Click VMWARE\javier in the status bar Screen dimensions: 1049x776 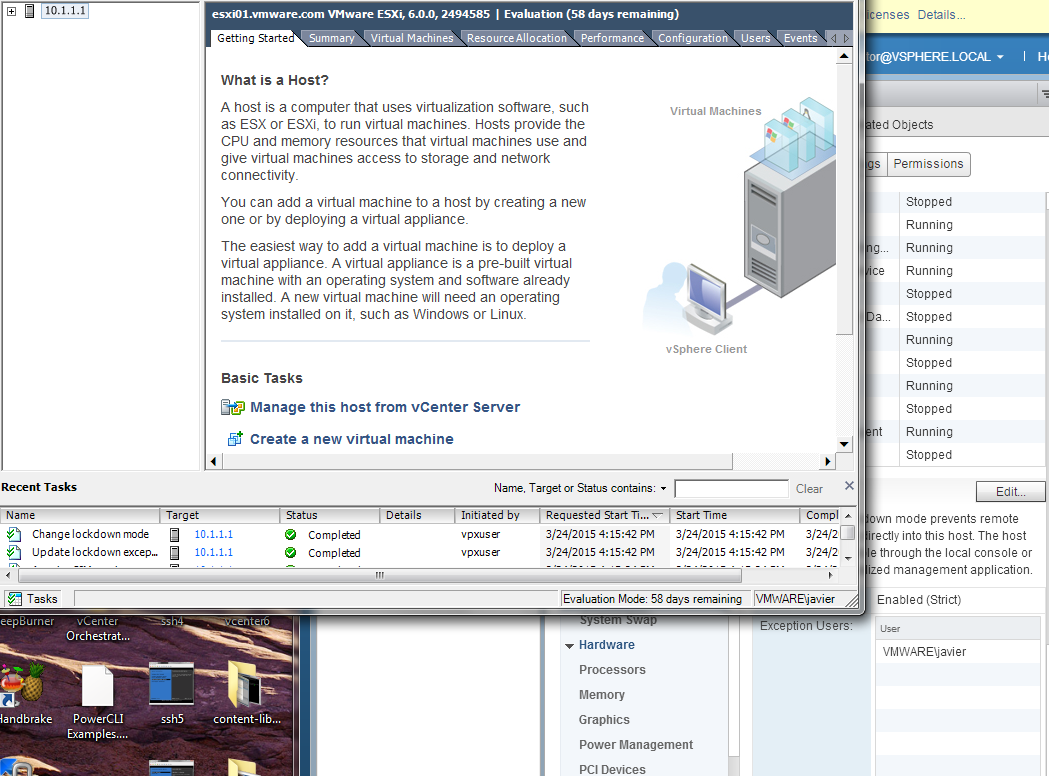click(x=795, y=599)
